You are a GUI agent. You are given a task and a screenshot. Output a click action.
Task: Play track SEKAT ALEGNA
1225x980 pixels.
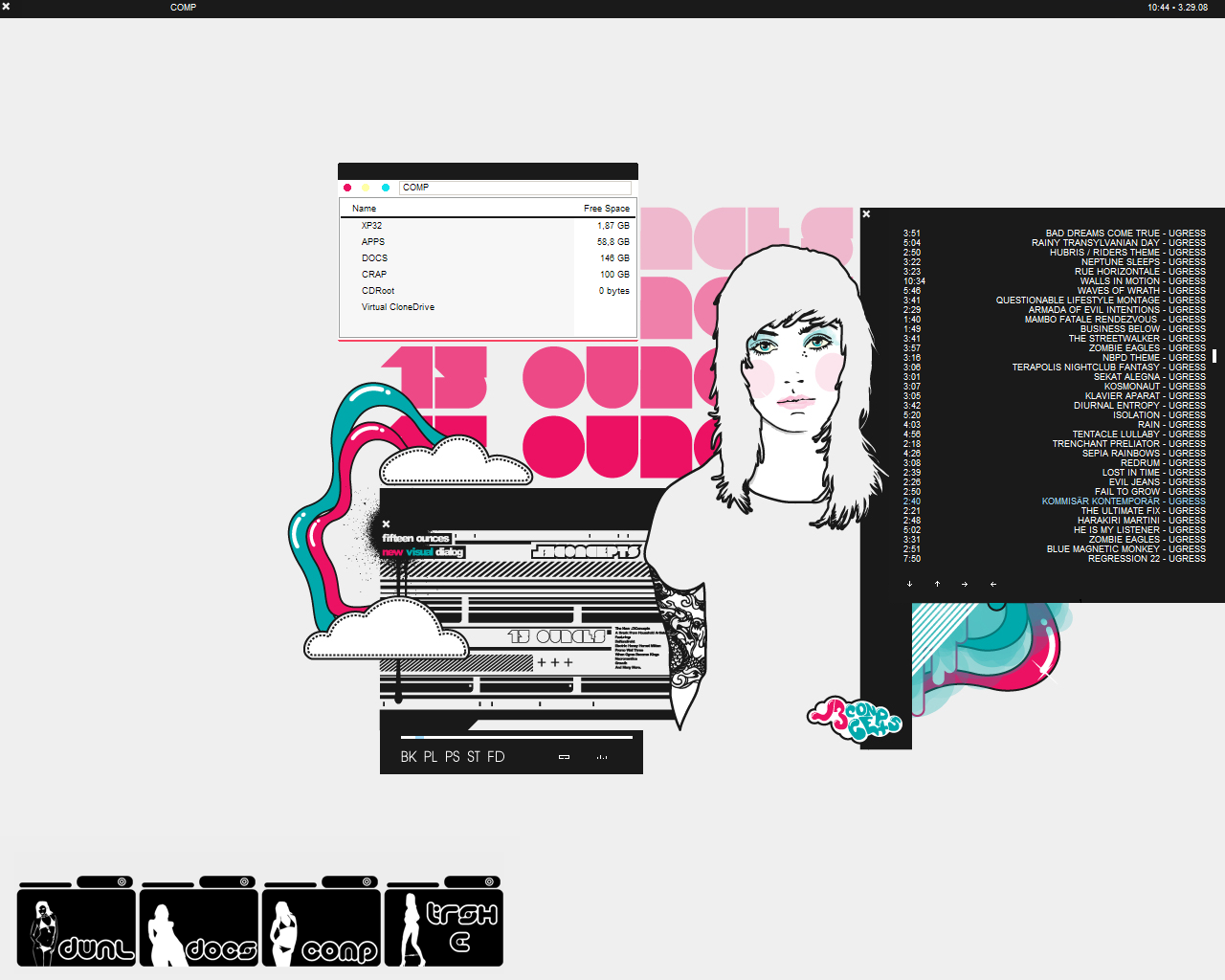(x=1149, y=377)
